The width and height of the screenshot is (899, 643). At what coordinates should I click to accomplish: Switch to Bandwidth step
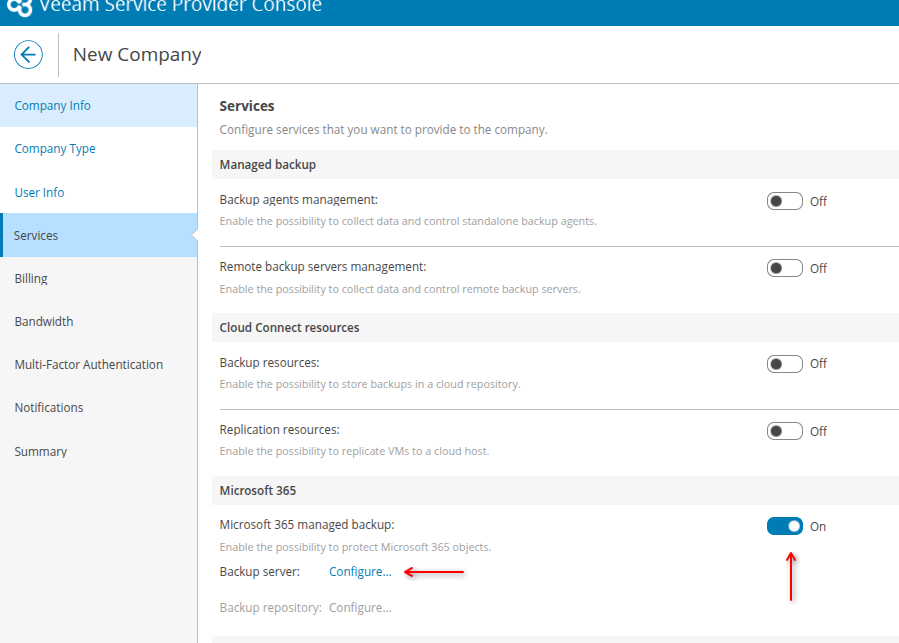[44, 321]
